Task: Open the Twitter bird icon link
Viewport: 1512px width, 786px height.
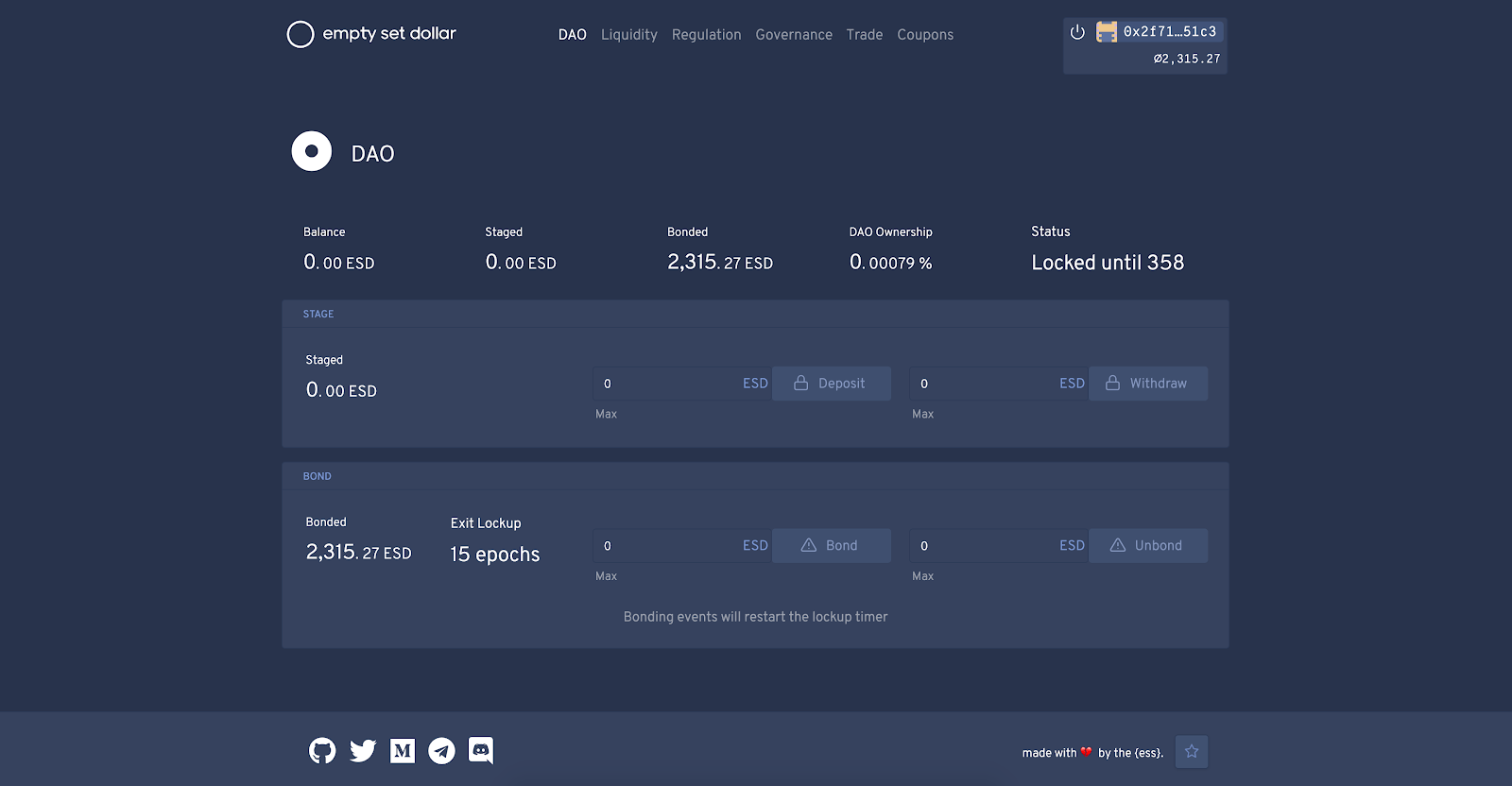Action: pos(363,751)
